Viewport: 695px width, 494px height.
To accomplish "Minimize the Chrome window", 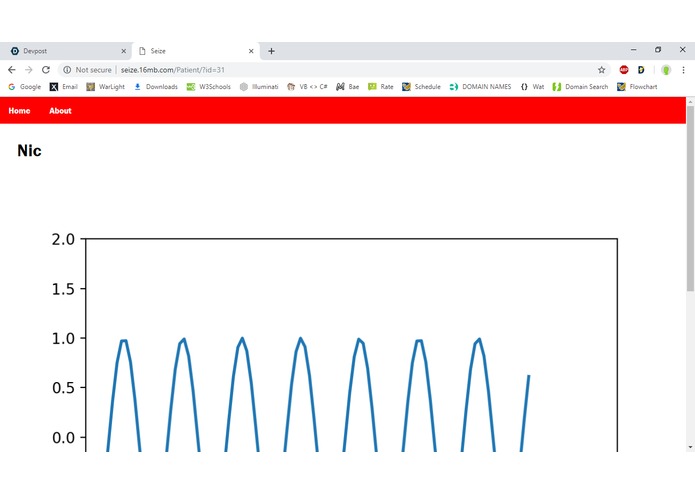I will coord(634,50).
